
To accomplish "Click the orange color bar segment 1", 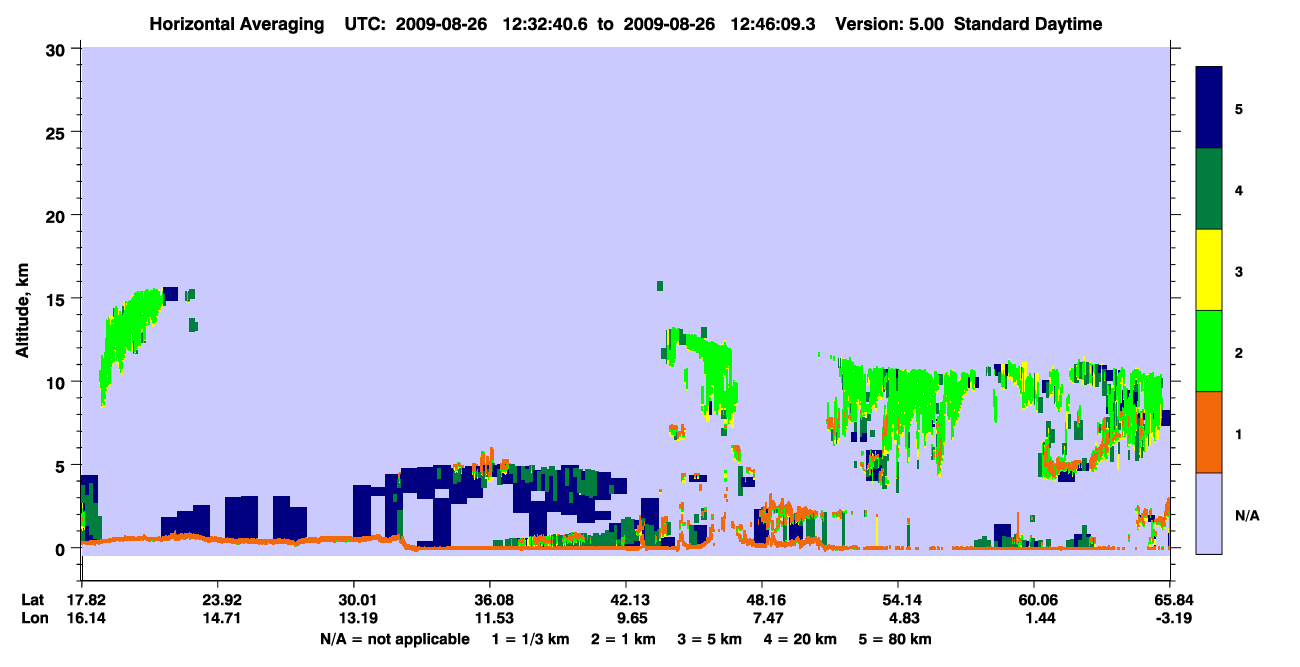I will [1209, 432].
